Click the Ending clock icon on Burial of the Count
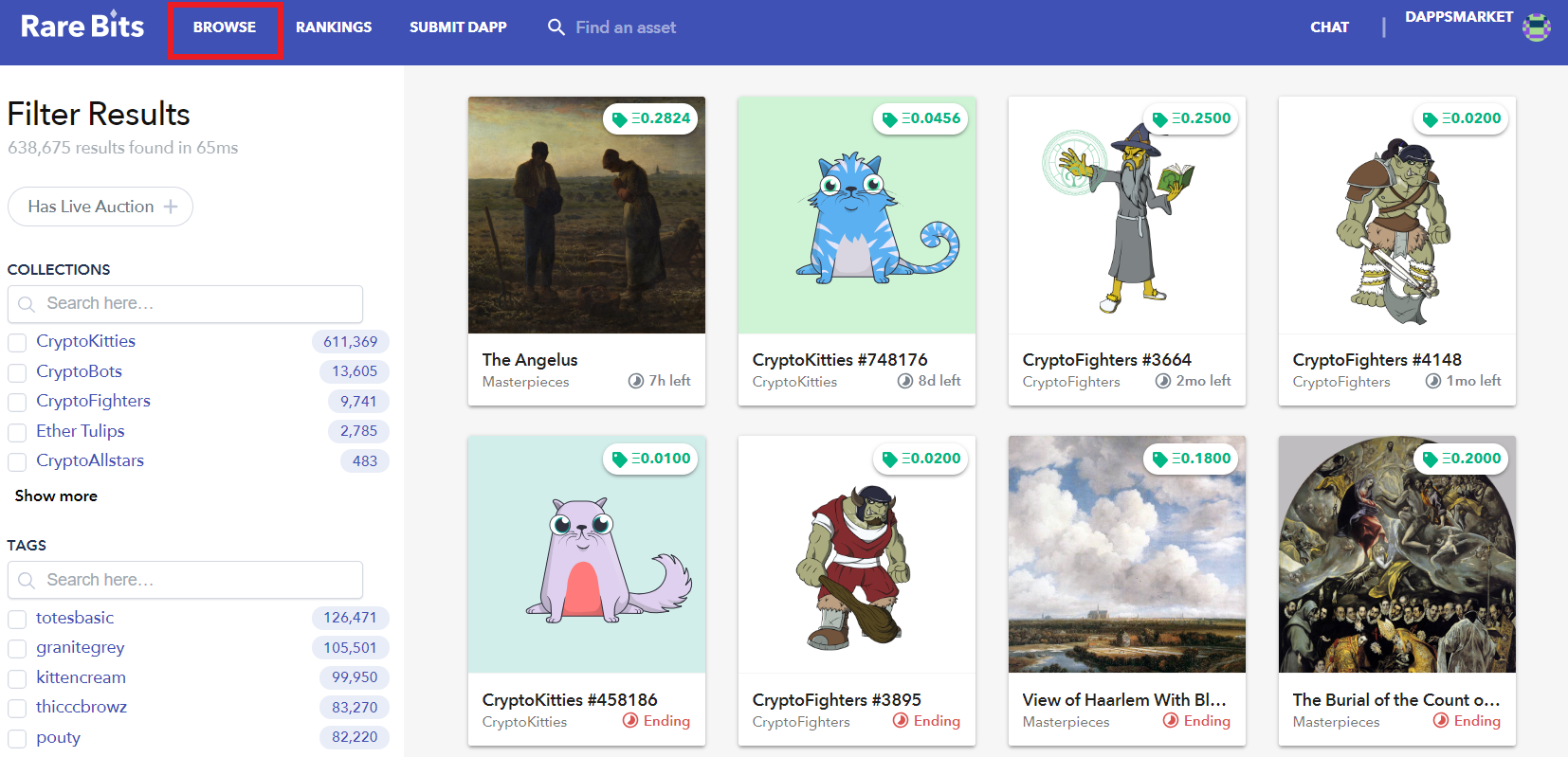The image size is (1568, 757). coord(1441,721)
